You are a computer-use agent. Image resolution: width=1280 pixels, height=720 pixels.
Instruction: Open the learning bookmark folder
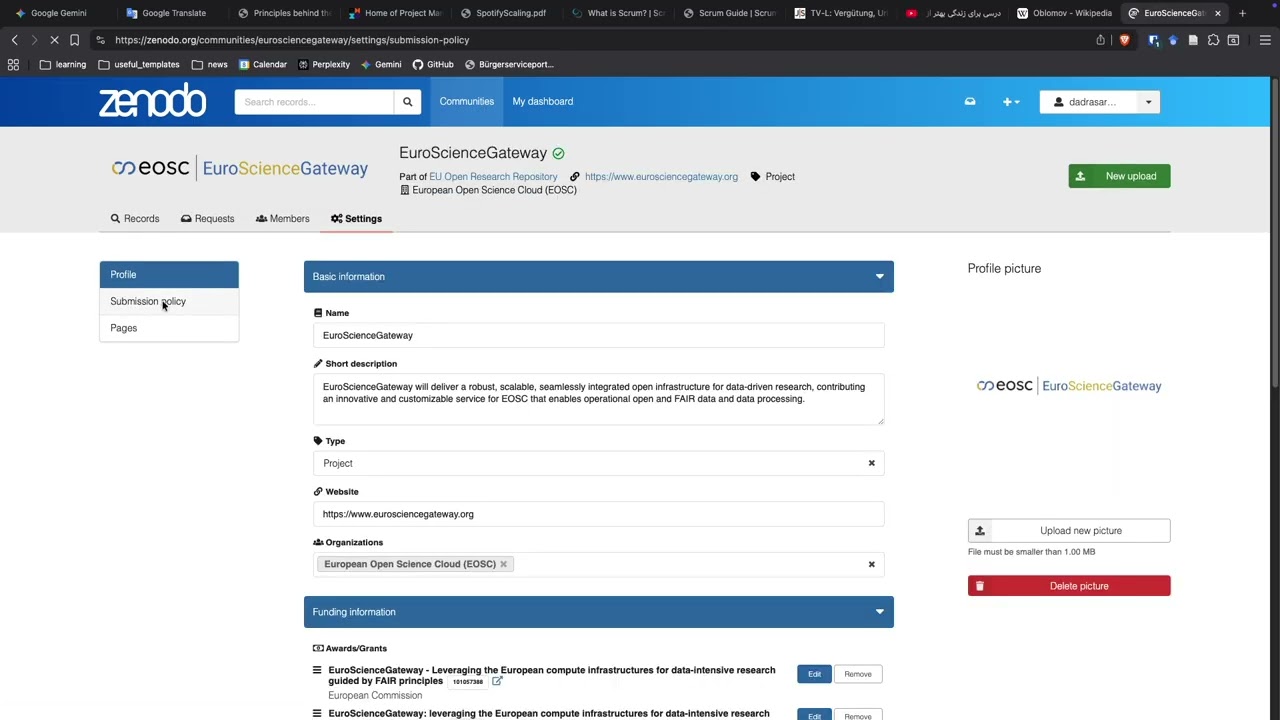coord(63,64)
